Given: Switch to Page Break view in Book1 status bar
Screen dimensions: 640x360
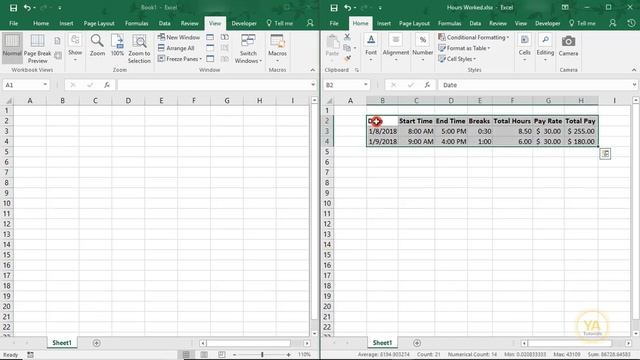Looking at the screenshot, I should click(221, 354).
